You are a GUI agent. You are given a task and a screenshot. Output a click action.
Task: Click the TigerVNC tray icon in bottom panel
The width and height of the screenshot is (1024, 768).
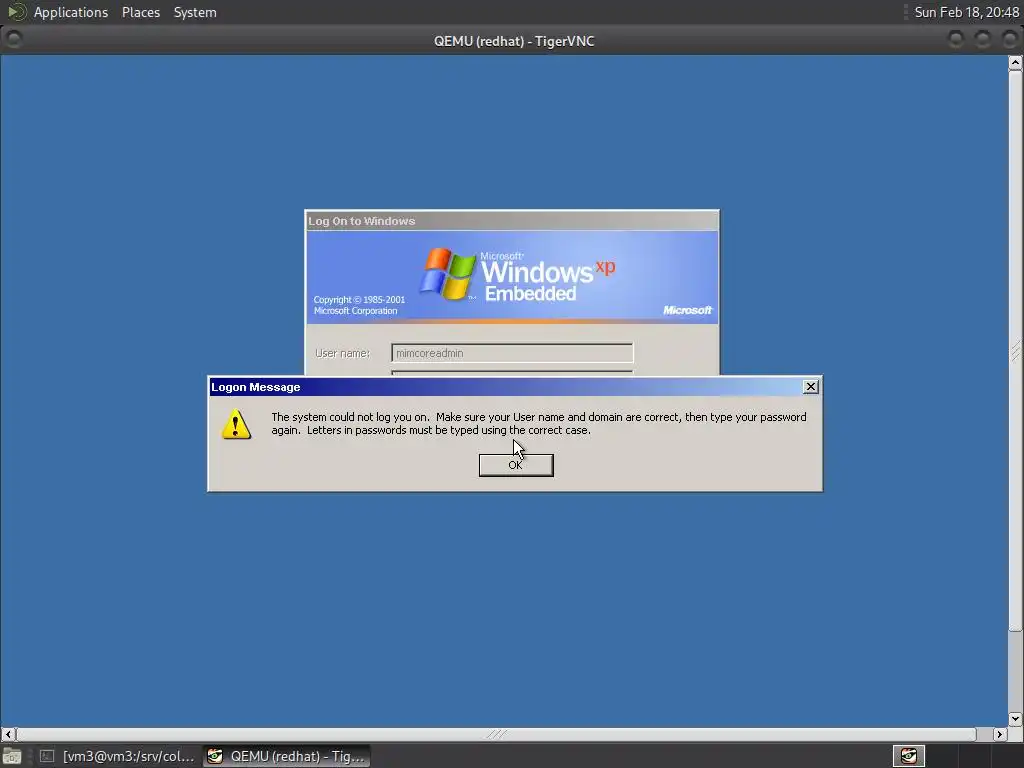point(908,756)
